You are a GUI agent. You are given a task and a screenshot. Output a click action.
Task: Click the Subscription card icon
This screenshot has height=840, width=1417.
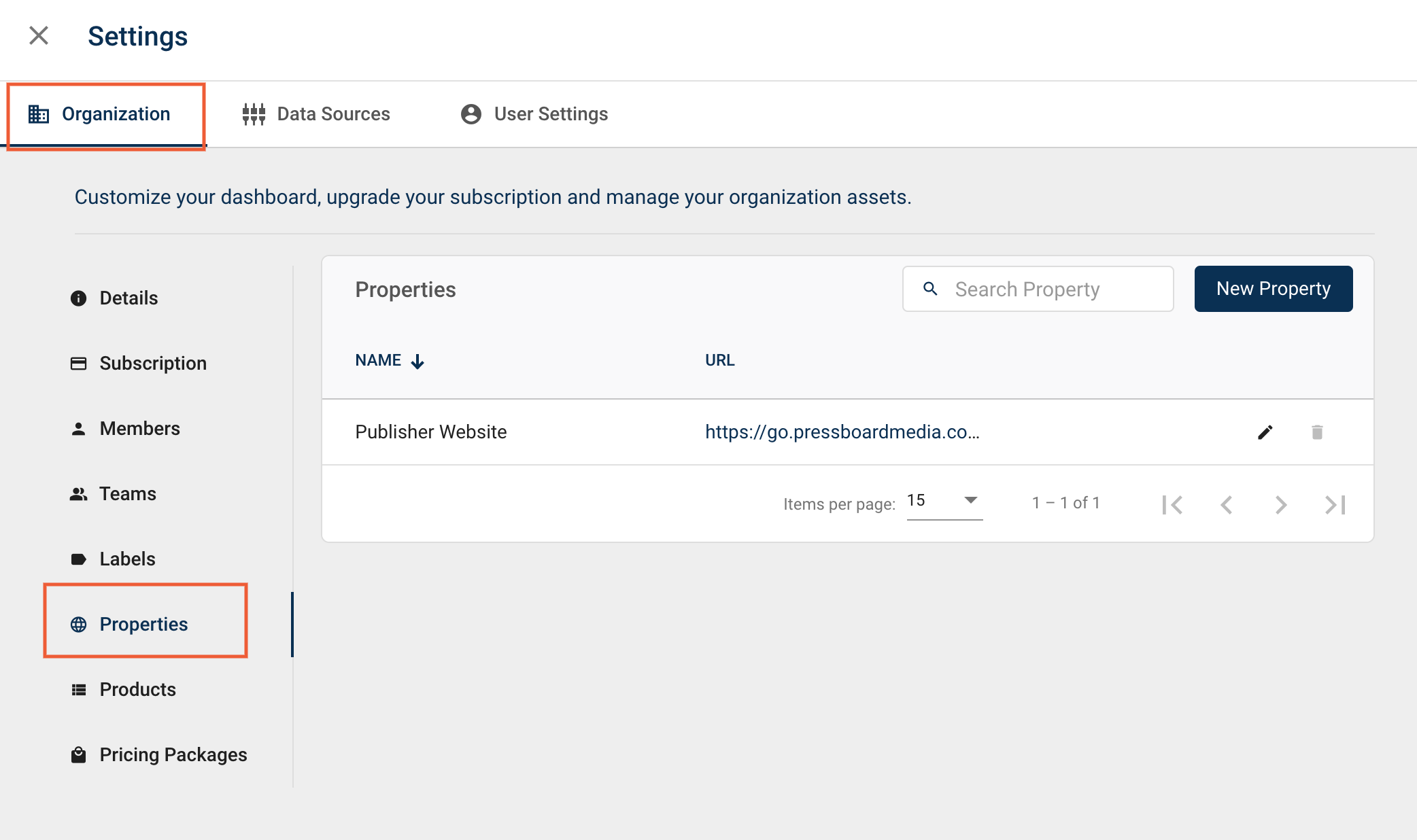click(x=79, y=364)
